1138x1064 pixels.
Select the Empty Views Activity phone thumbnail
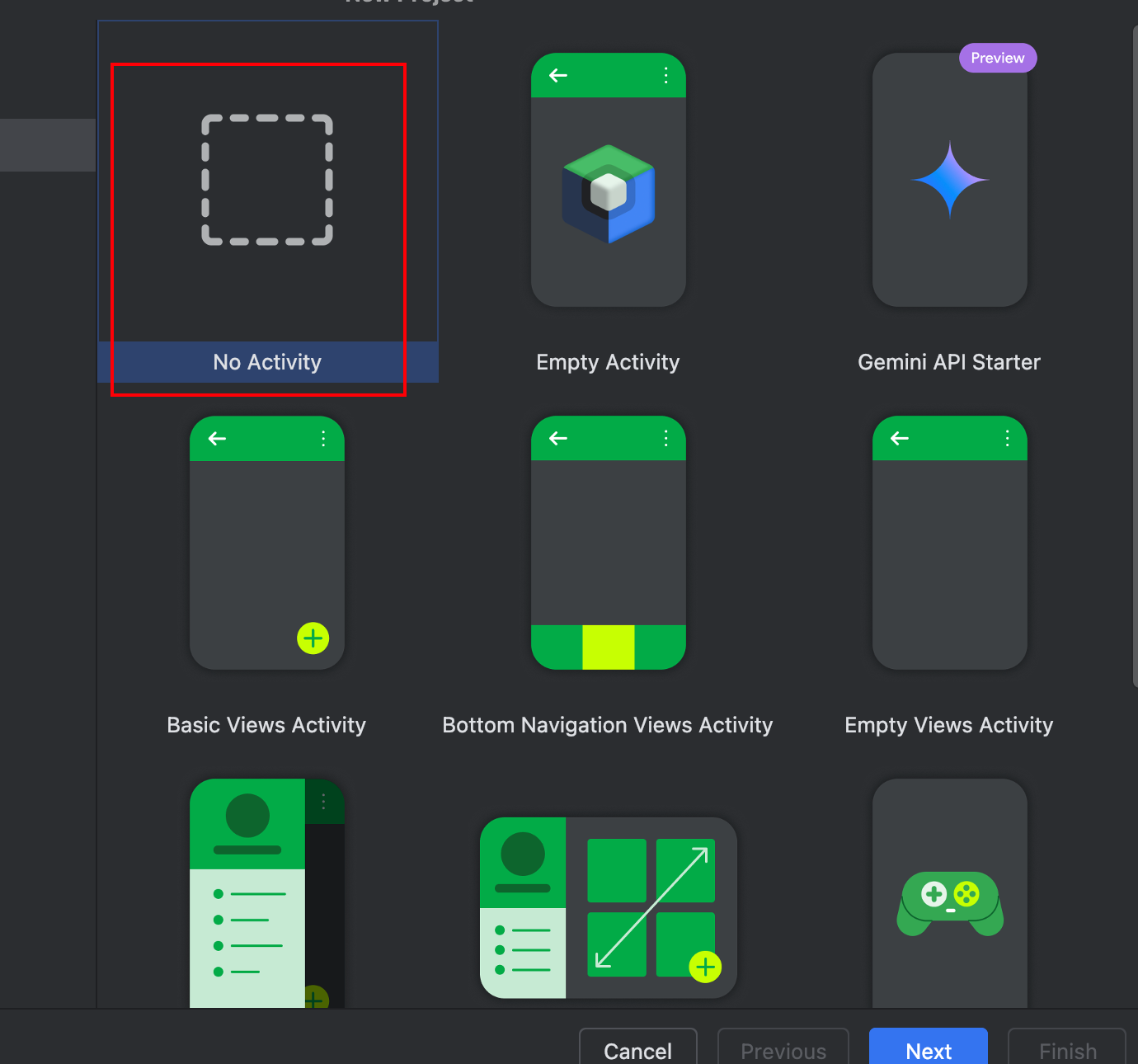point(949,543)
